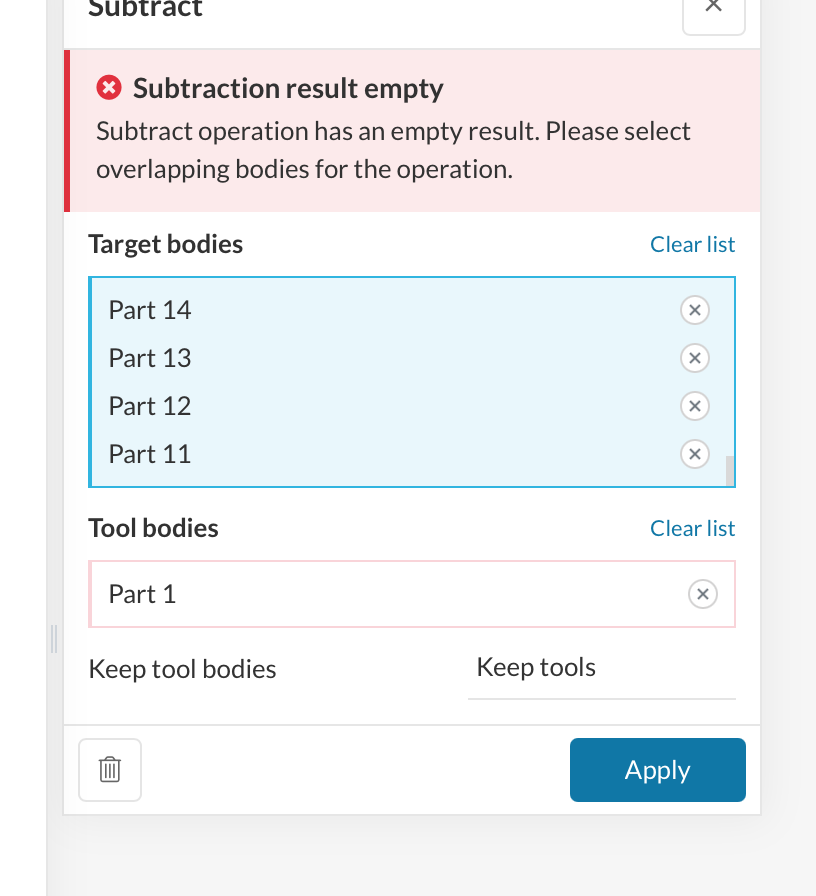Click the target bodies list scrollbar
The width and height of the screenshot is (816, 896).
click(730, 469)
